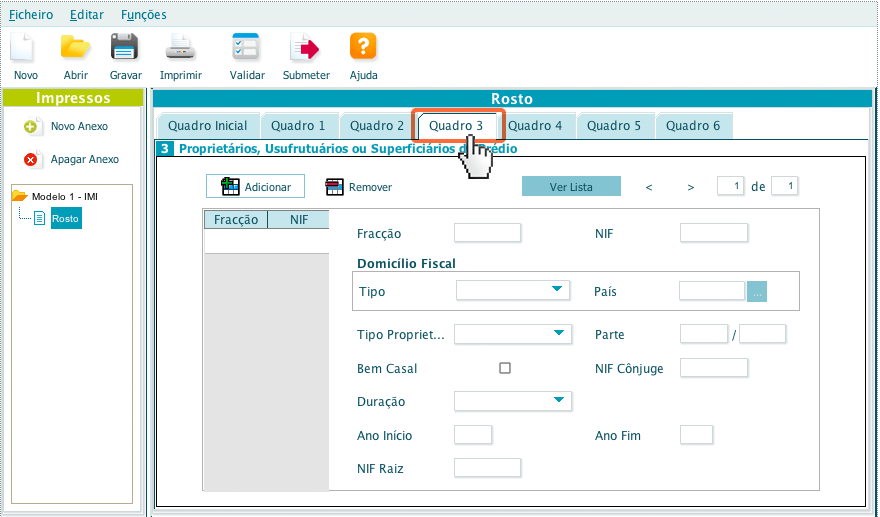Click the País browse button
The image size is (880, 517).
click(758, 292)
